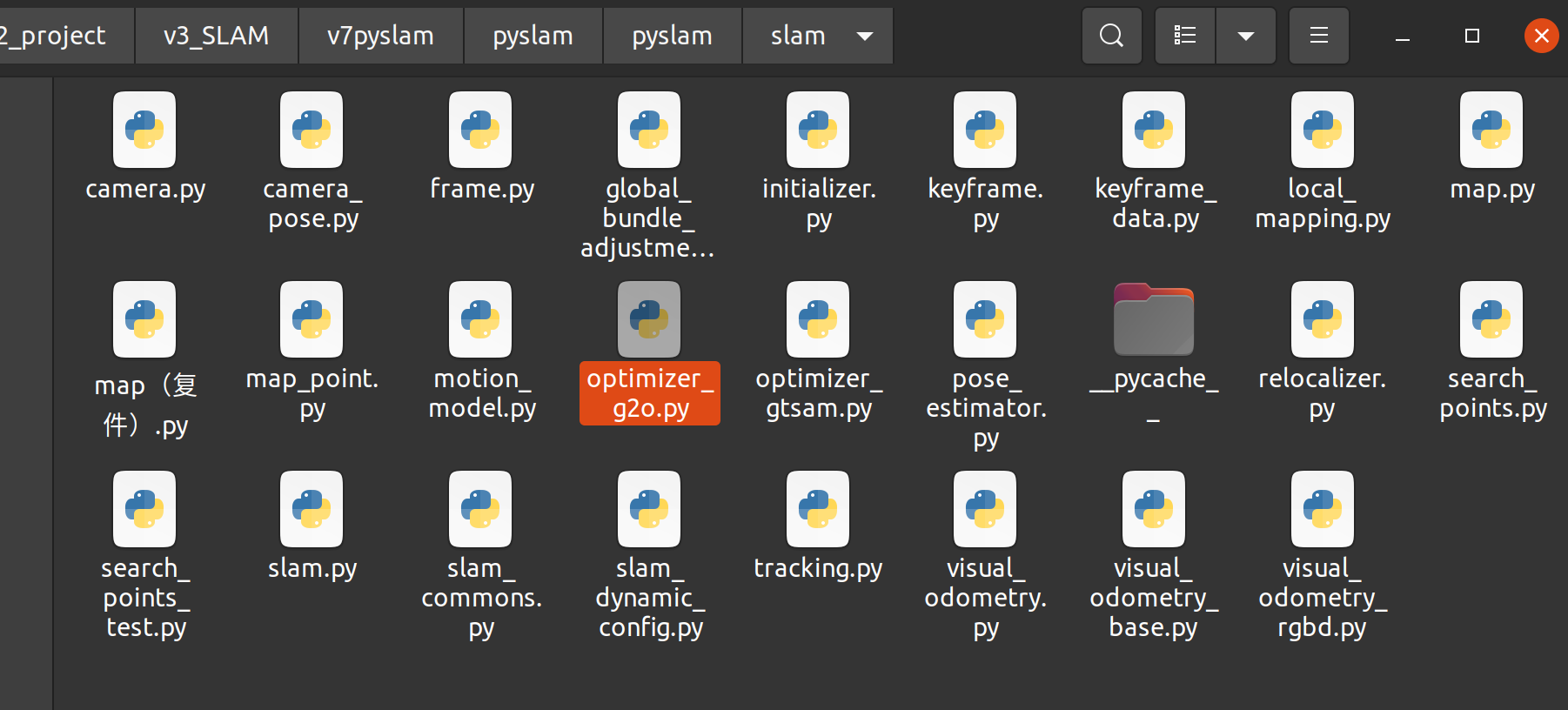Click the motion_model.py filename label
The width and height of the screenshot is (1568, 710).
click(482, 393)
